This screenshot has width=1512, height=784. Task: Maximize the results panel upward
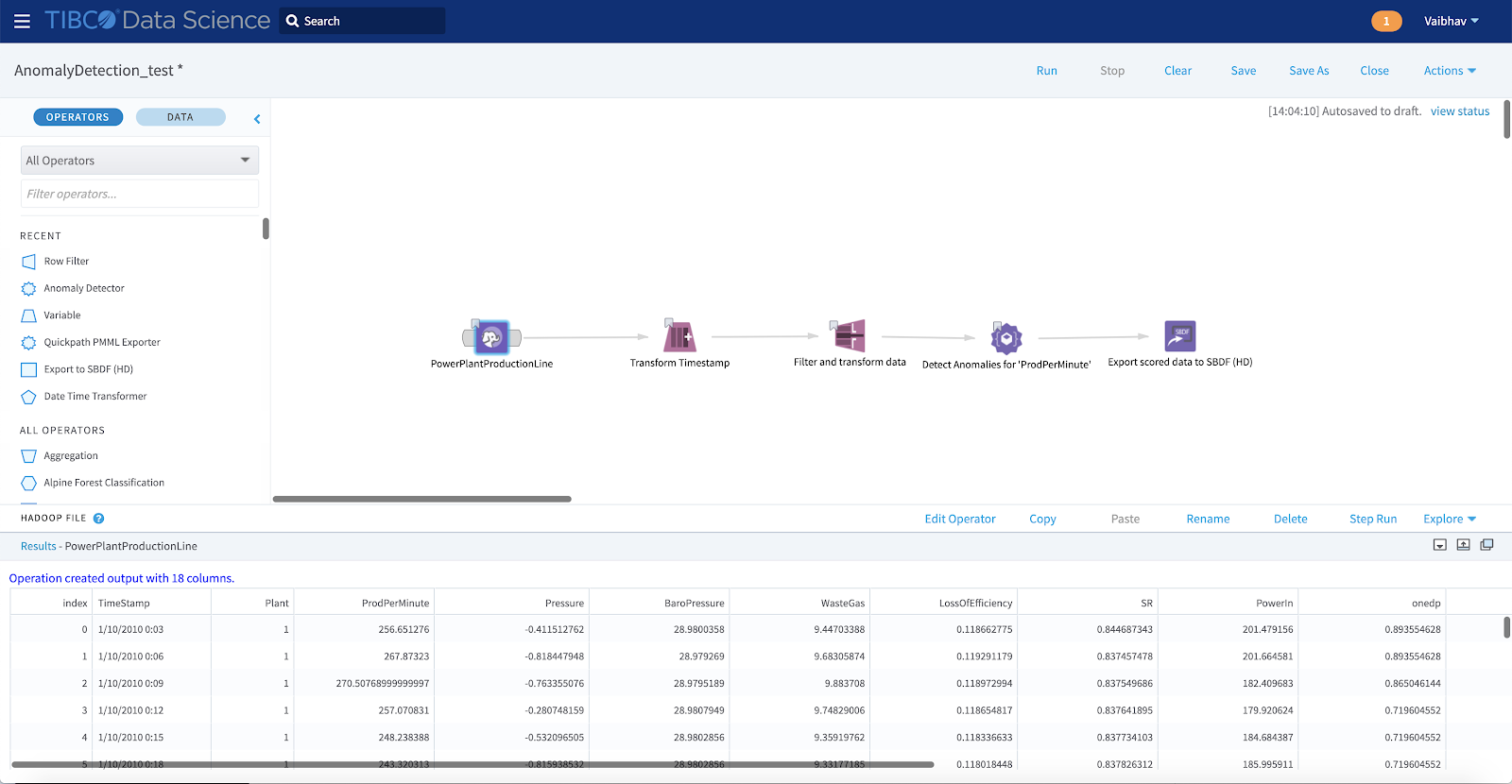(x=1464, y=545)
